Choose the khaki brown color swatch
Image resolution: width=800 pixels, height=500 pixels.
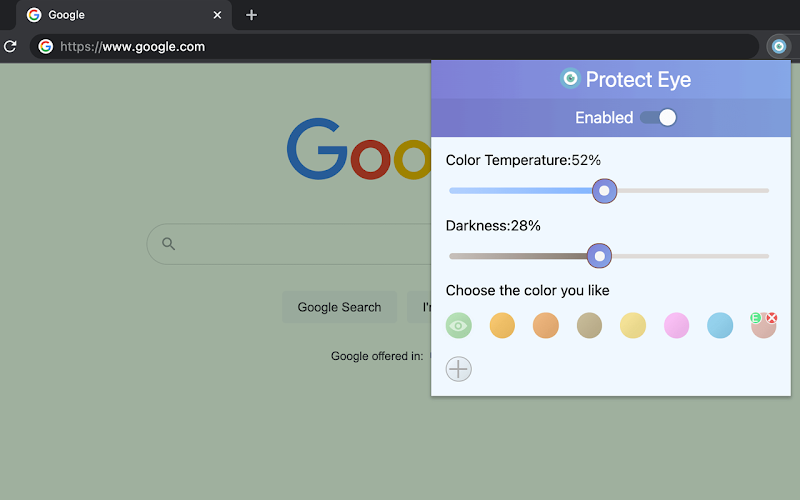pos(589,325)
